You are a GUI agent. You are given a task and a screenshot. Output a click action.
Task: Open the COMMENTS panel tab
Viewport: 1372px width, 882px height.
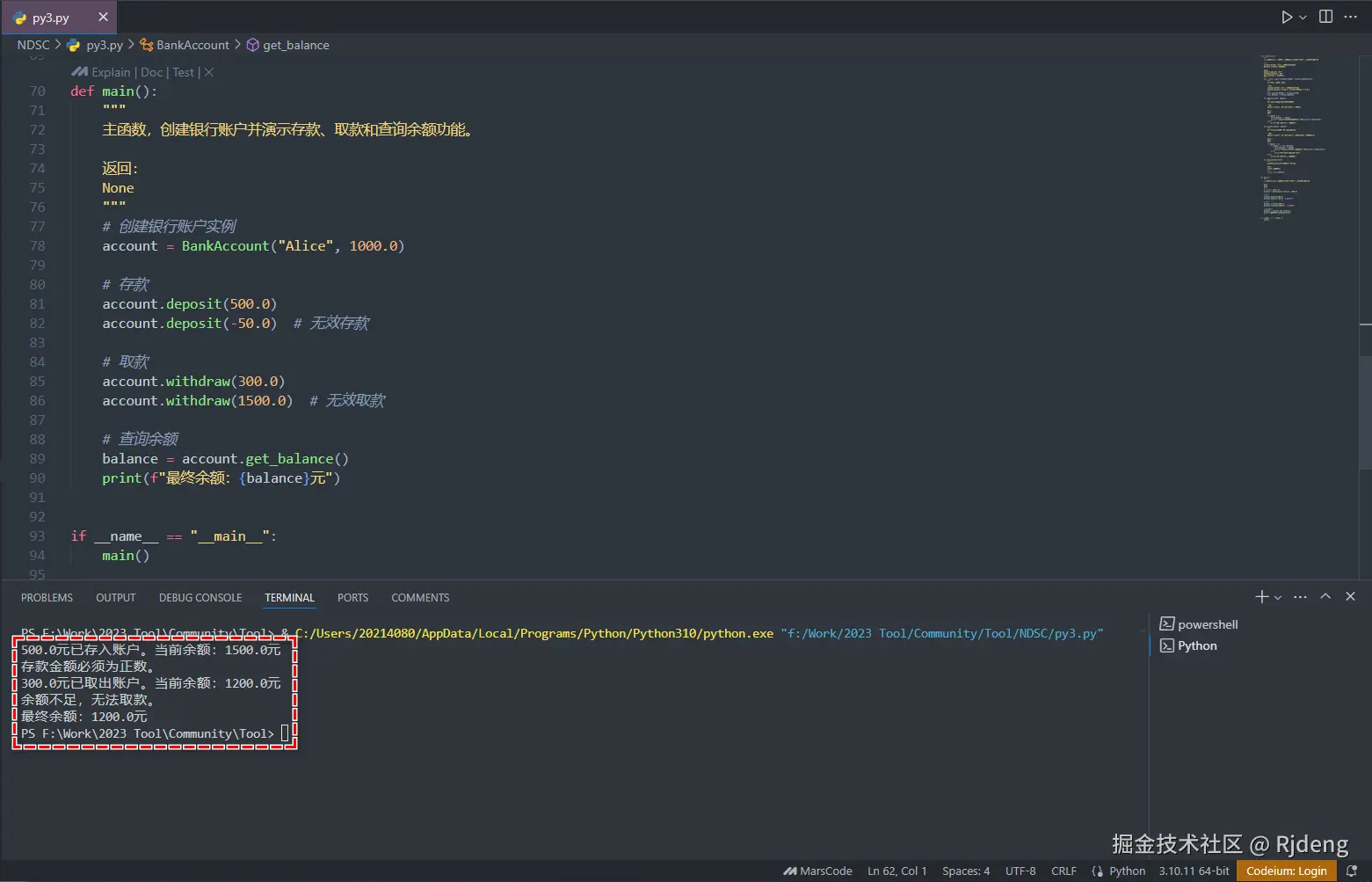click(x=420, y=598)
